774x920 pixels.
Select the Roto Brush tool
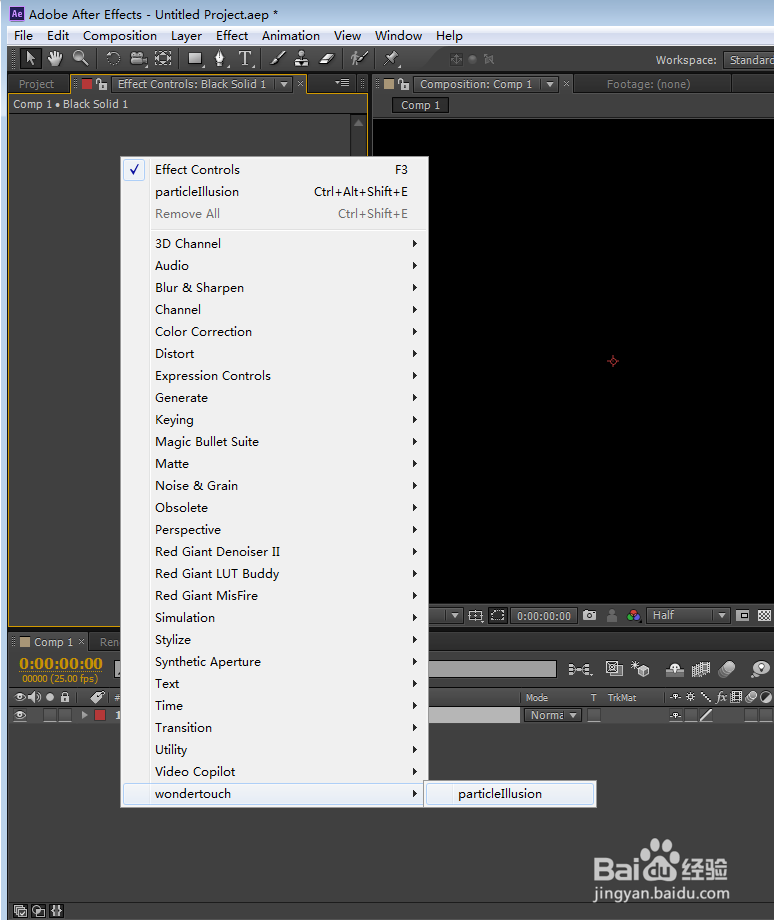pos(359,58)
